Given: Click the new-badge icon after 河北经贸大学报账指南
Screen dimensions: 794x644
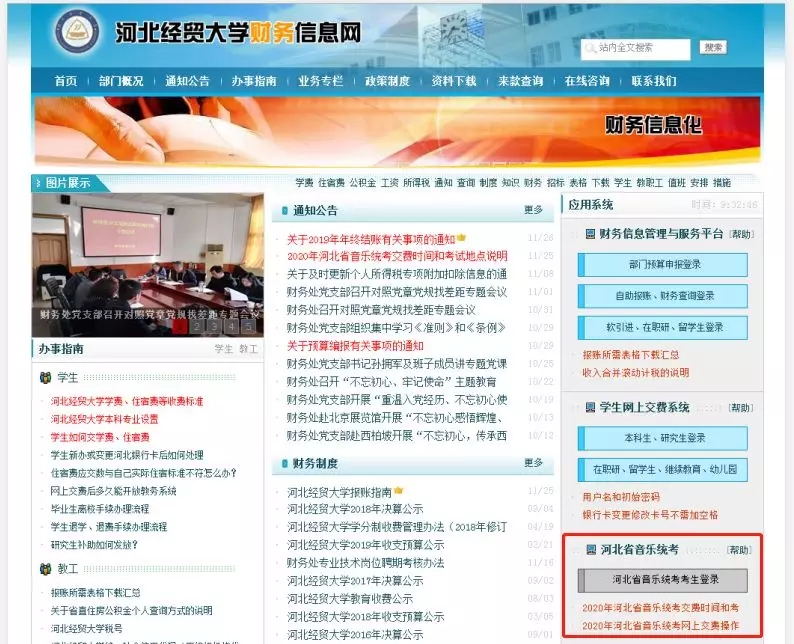Looking at the screenshot, I should tap(399, 491).
